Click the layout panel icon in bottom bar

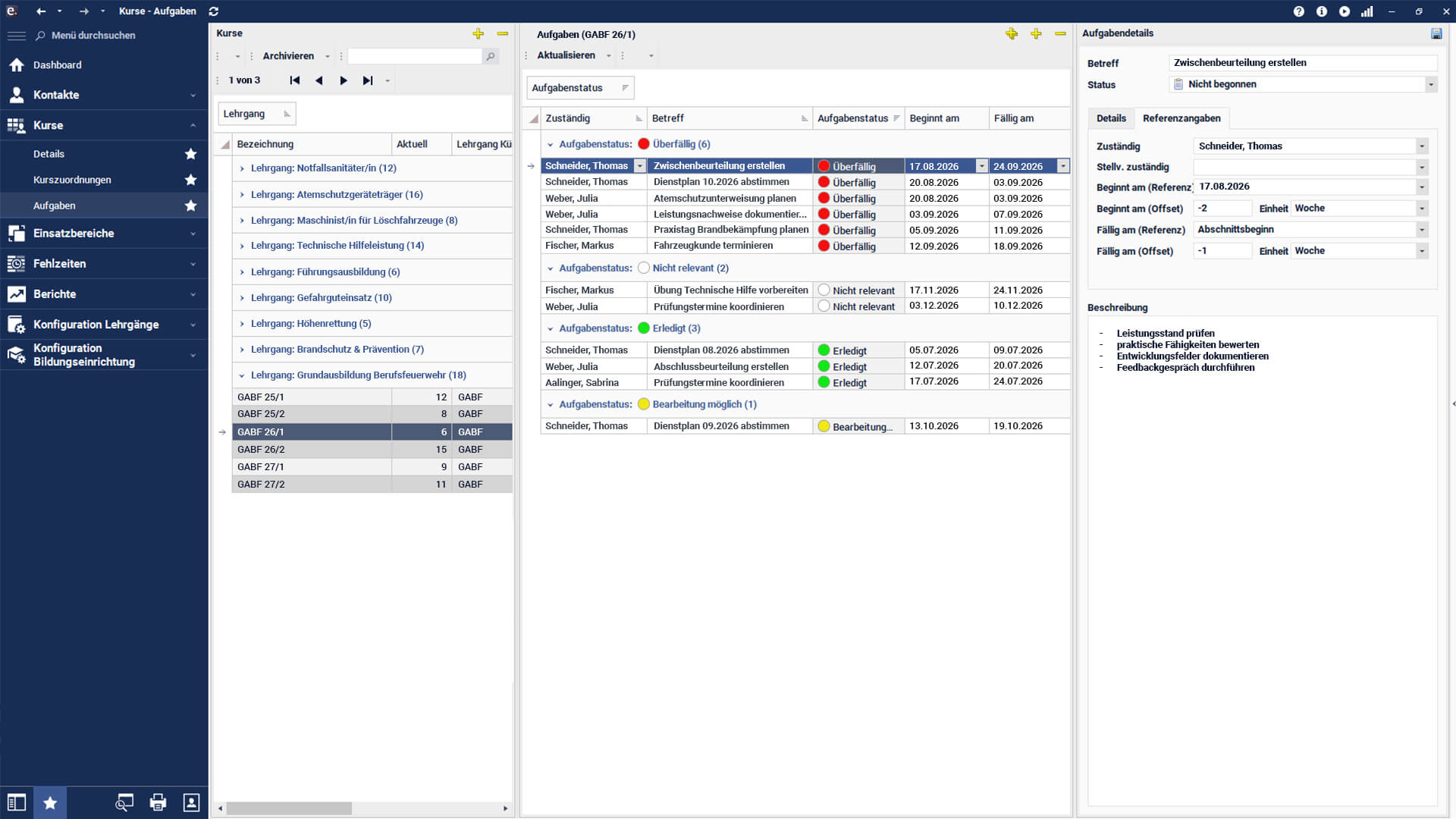pyautogui.click(x=17, y=802)
